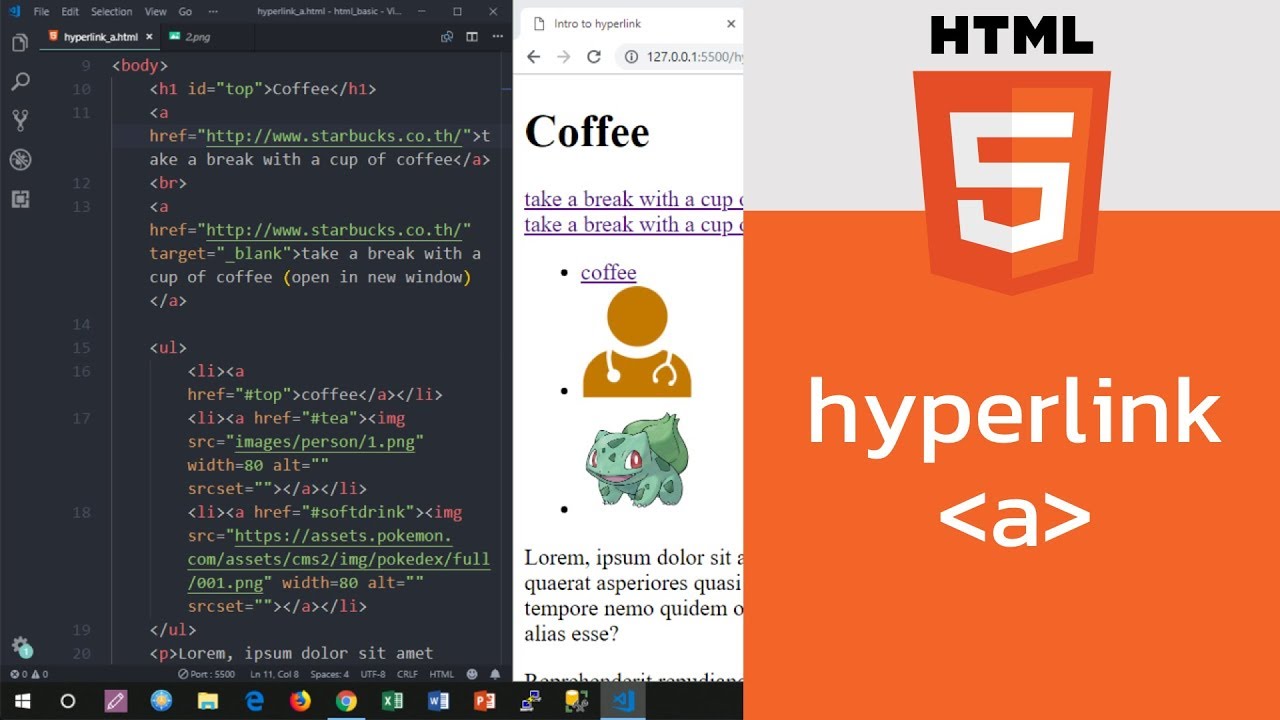
Task: Click Ln 11, Col 8 cursor position indicator
Action: click(x=276, y=674)
